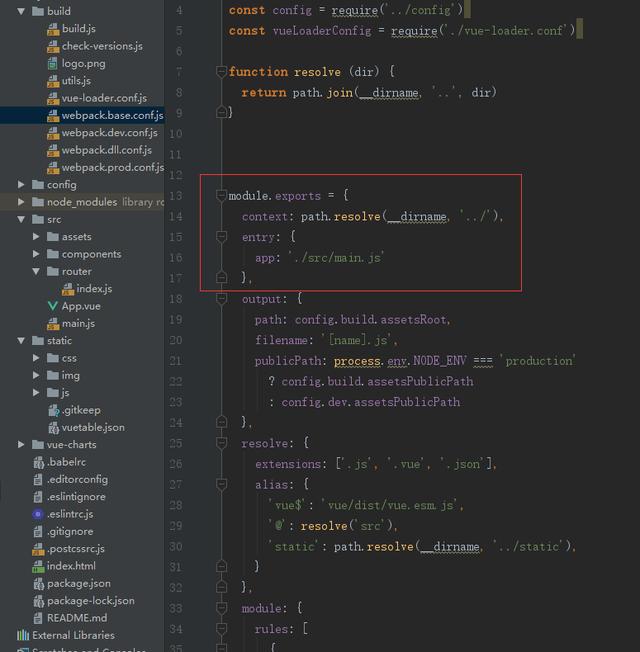Expand the img folder arrow
640x652 pixels.
click(x=36, y=375)
